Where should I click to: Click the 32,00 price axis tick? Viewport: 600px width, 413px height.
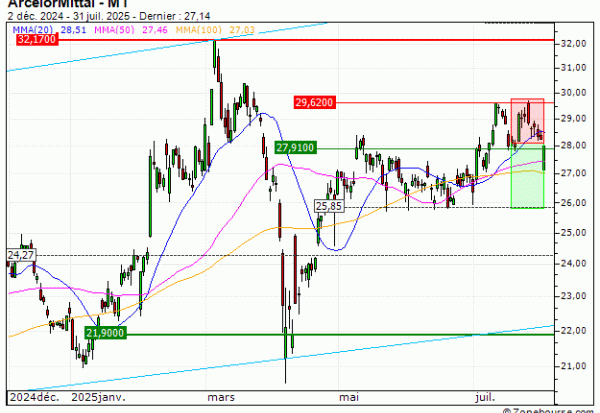573,44
